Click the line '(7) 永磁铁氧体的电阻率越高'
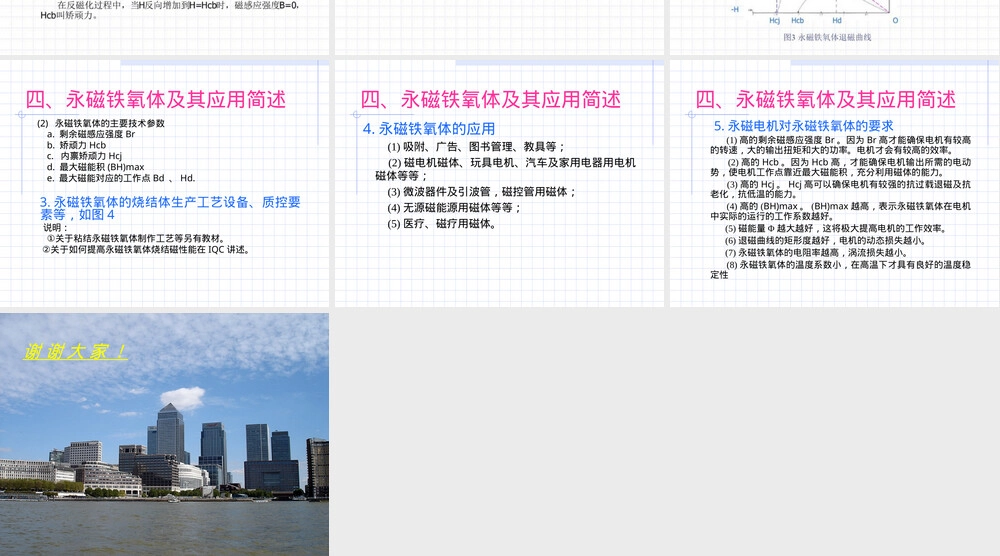The height and width of the screenshot is (556, 1000). [817, 252]
